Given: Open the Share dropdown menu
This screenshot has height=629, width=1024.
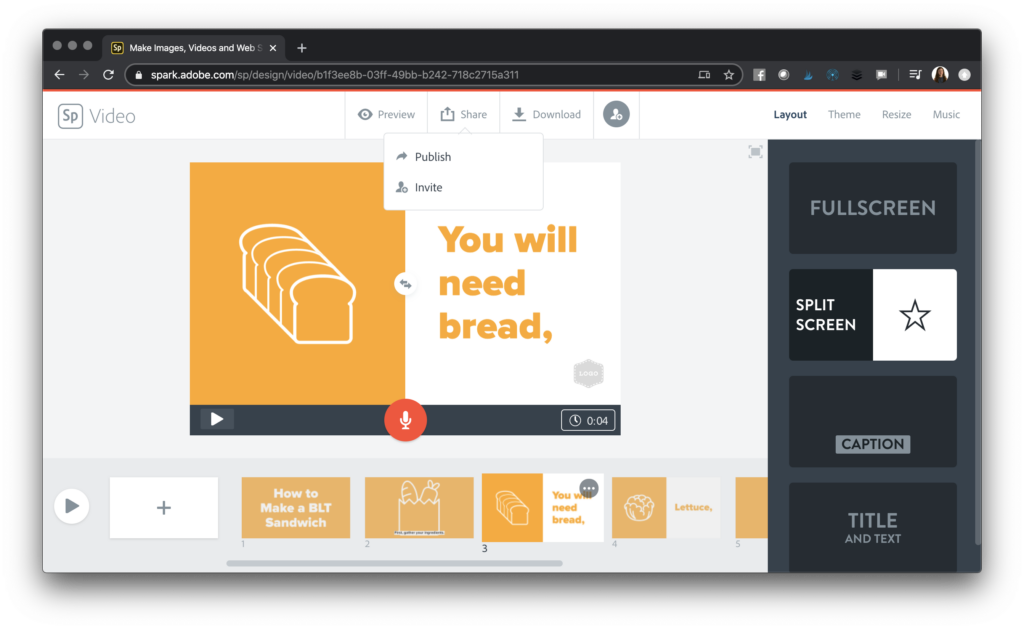Looking at the screenshot, I should 463,114.
